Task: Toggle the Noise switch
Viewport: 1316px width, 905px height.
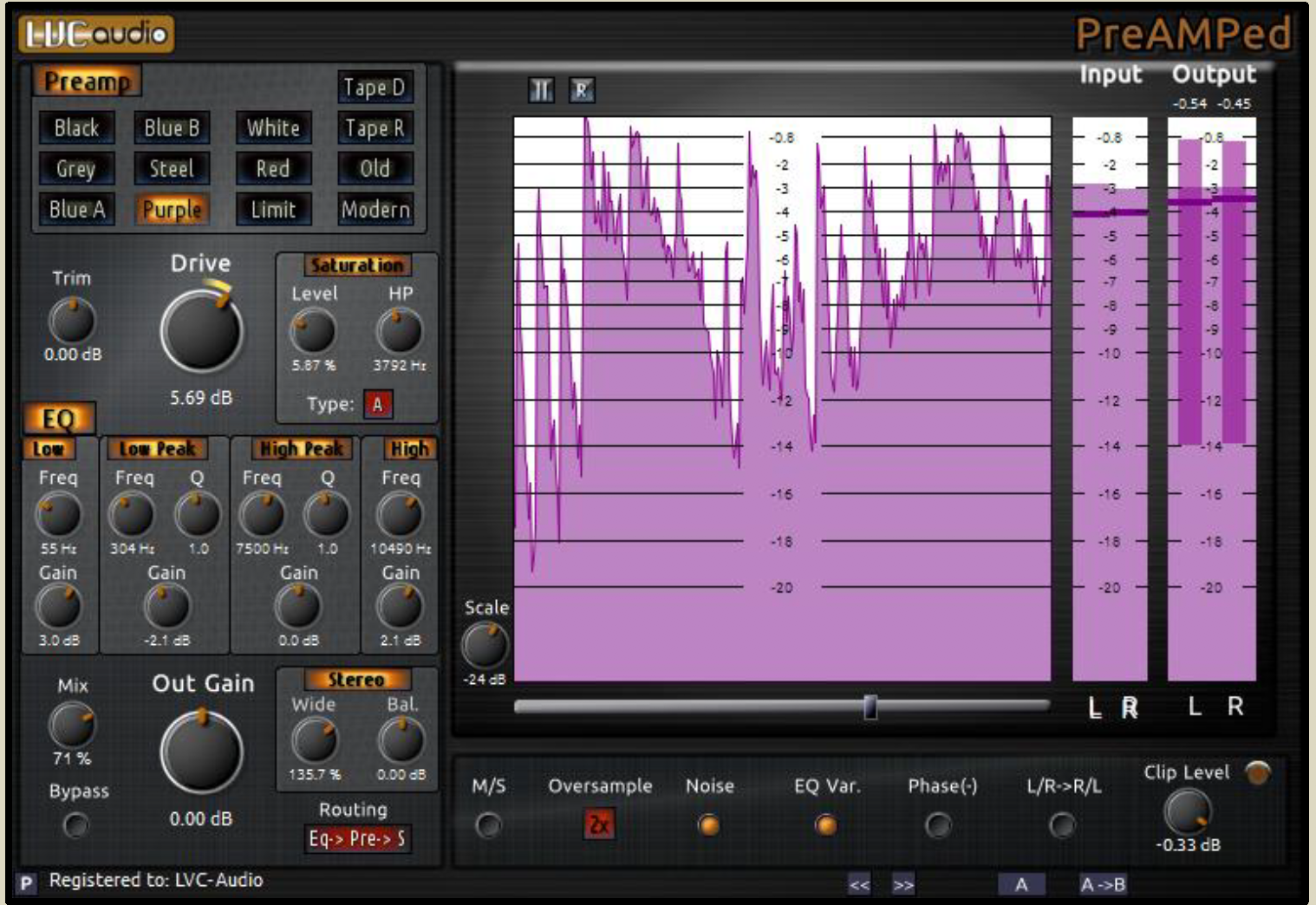Action: click(709, 825)
